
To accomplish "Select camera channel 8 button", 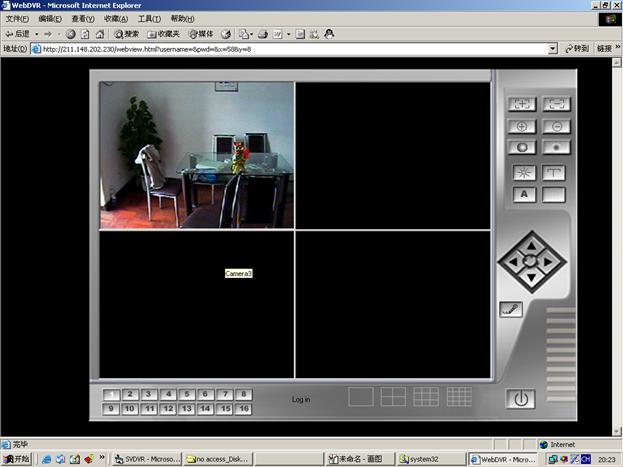I will [x=243, y=394].
